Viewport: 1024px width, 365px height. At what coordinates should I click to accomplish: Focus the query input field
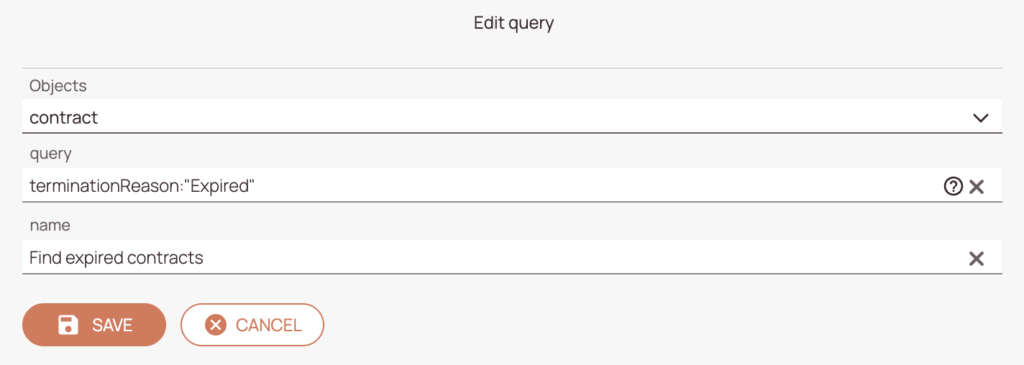point(483,186)
